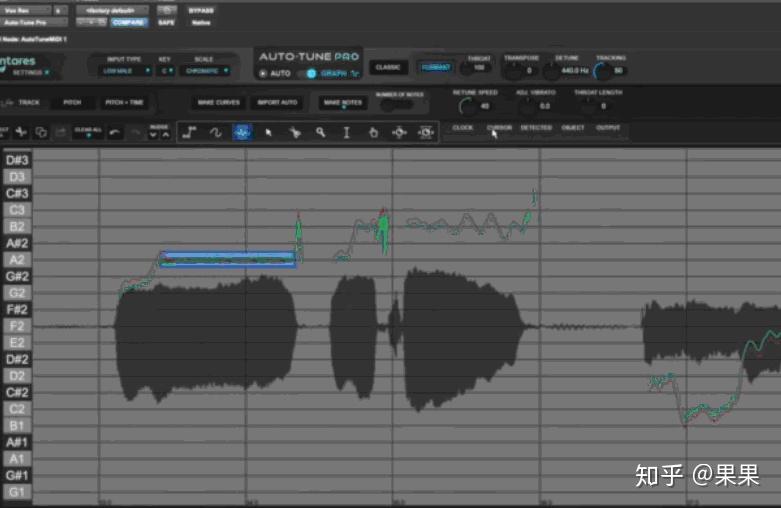Click the IMPORT AUTO button

277,103
